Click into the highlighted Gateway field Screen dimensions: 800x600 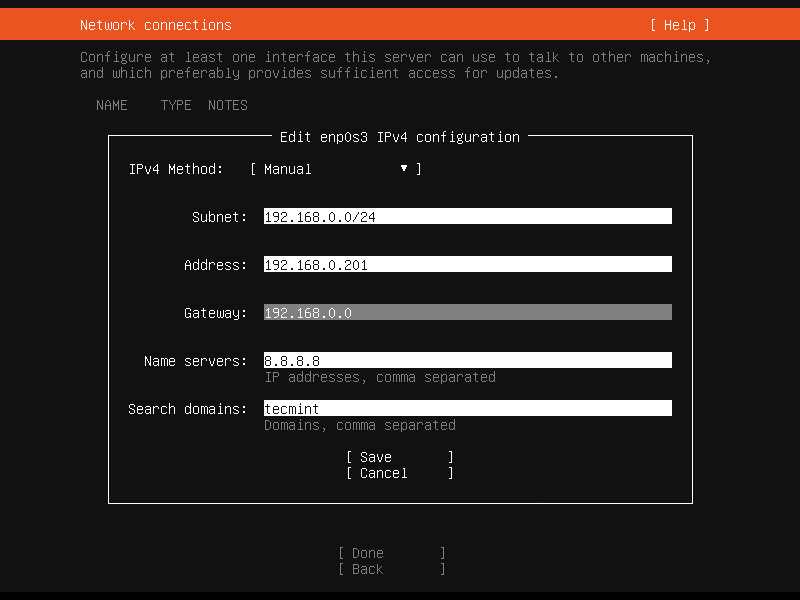(467, 313)
